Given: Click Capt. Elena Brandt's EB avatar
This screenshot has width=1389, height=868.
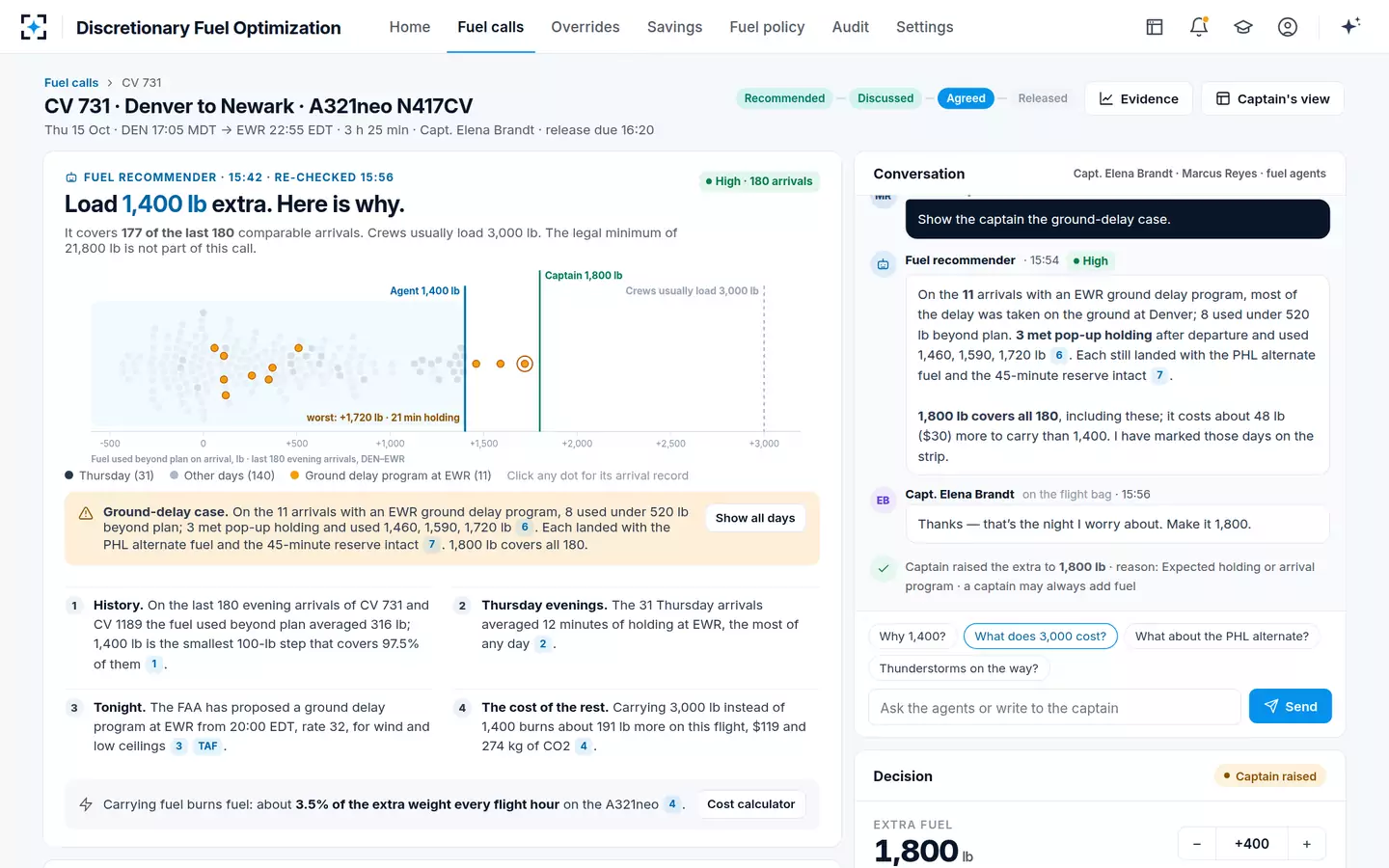Looking at the screenshot, I should tap(883, 500).
